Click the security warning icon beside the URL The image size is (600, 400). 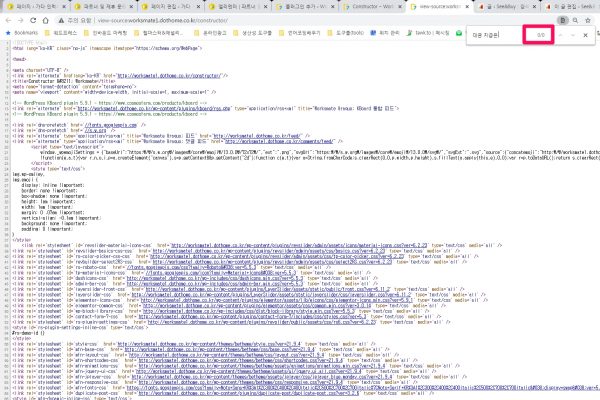point(60,19)
